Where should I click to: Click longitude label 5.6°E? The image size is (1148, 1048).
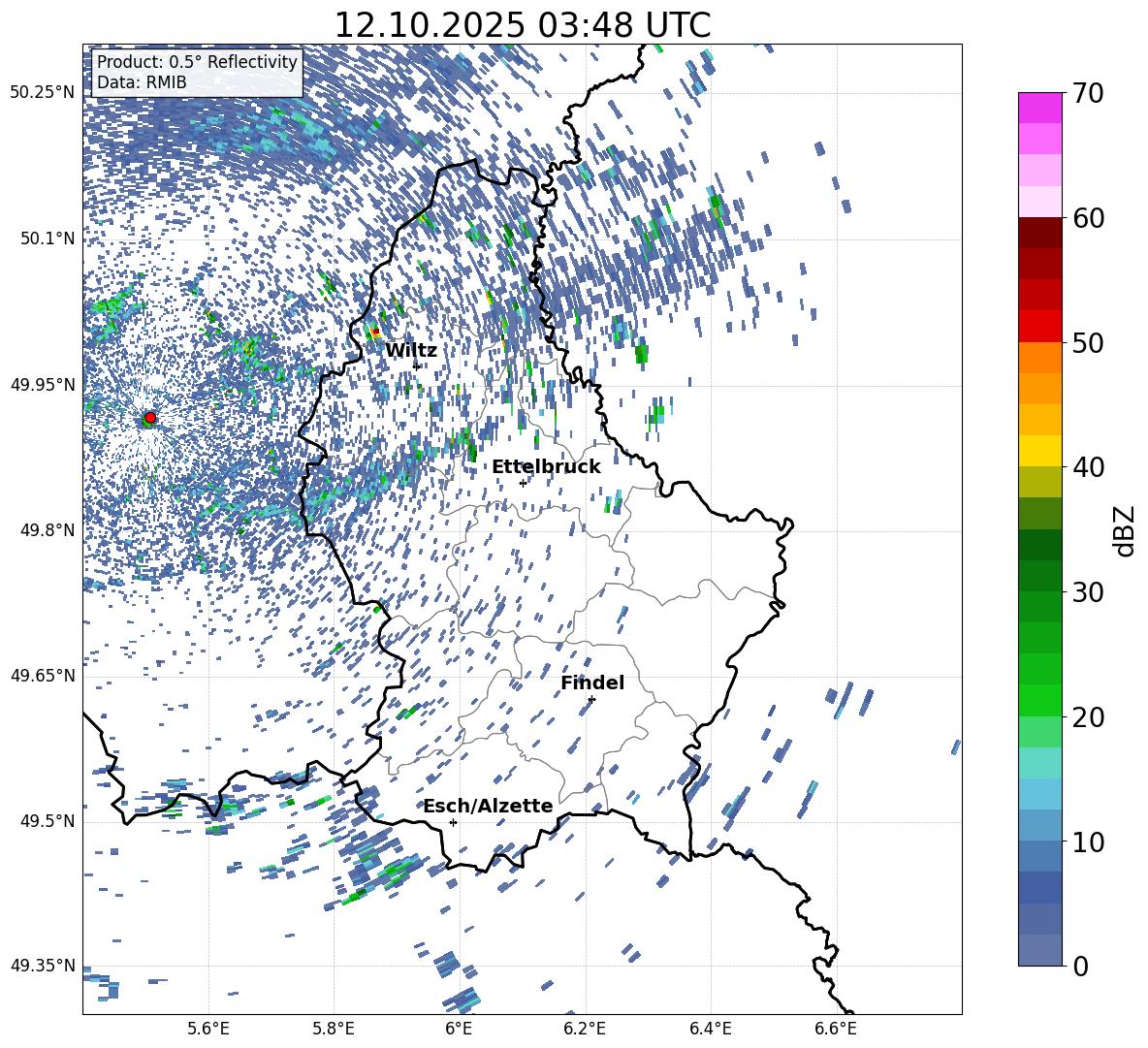(208, 1029)
